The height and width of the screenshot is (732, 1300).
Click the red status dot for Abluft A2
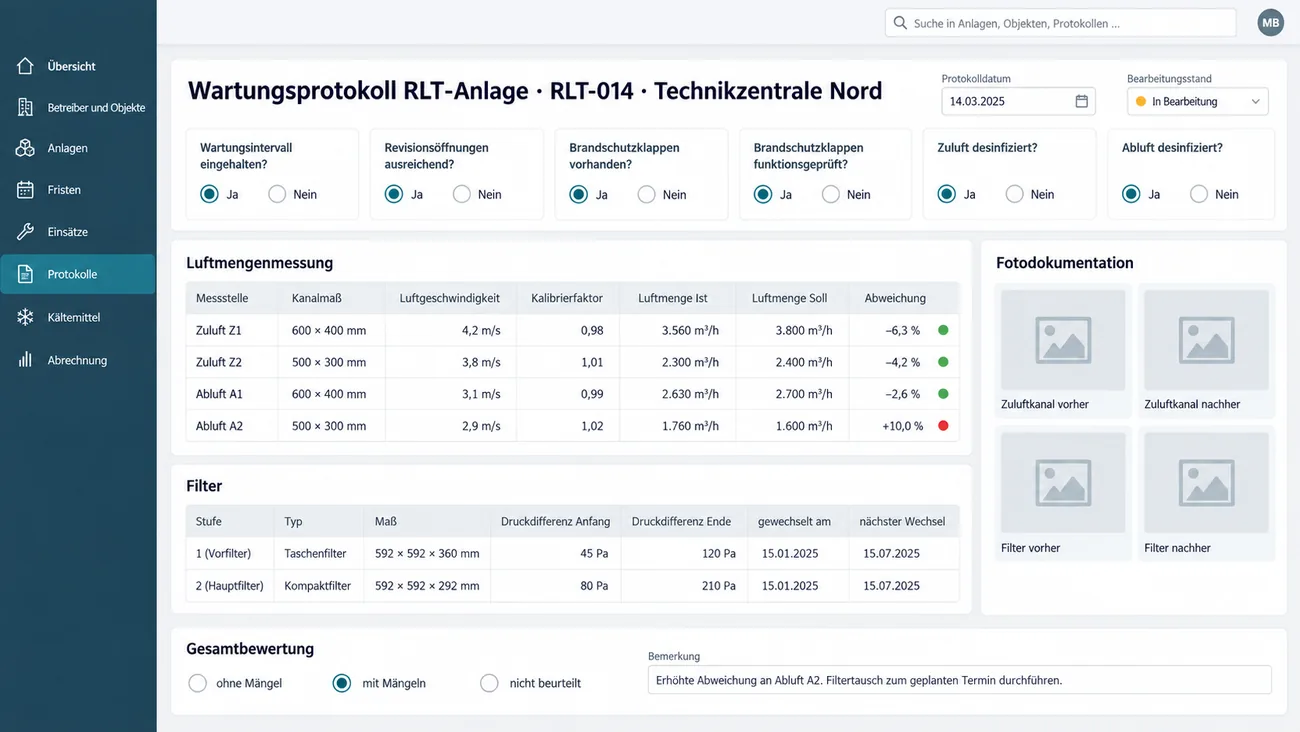click(943, 426)
